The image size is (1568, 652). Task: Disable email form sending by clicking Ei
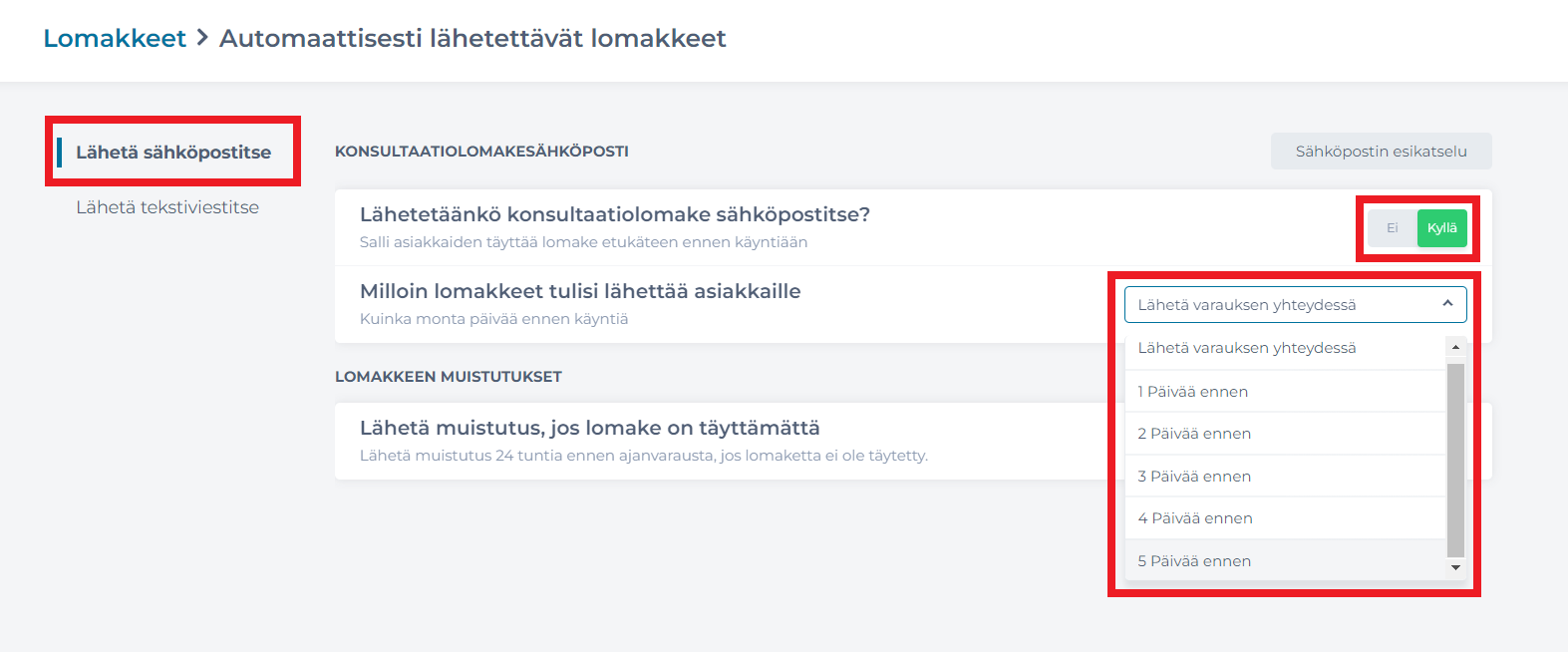[x=1392, y=227]
